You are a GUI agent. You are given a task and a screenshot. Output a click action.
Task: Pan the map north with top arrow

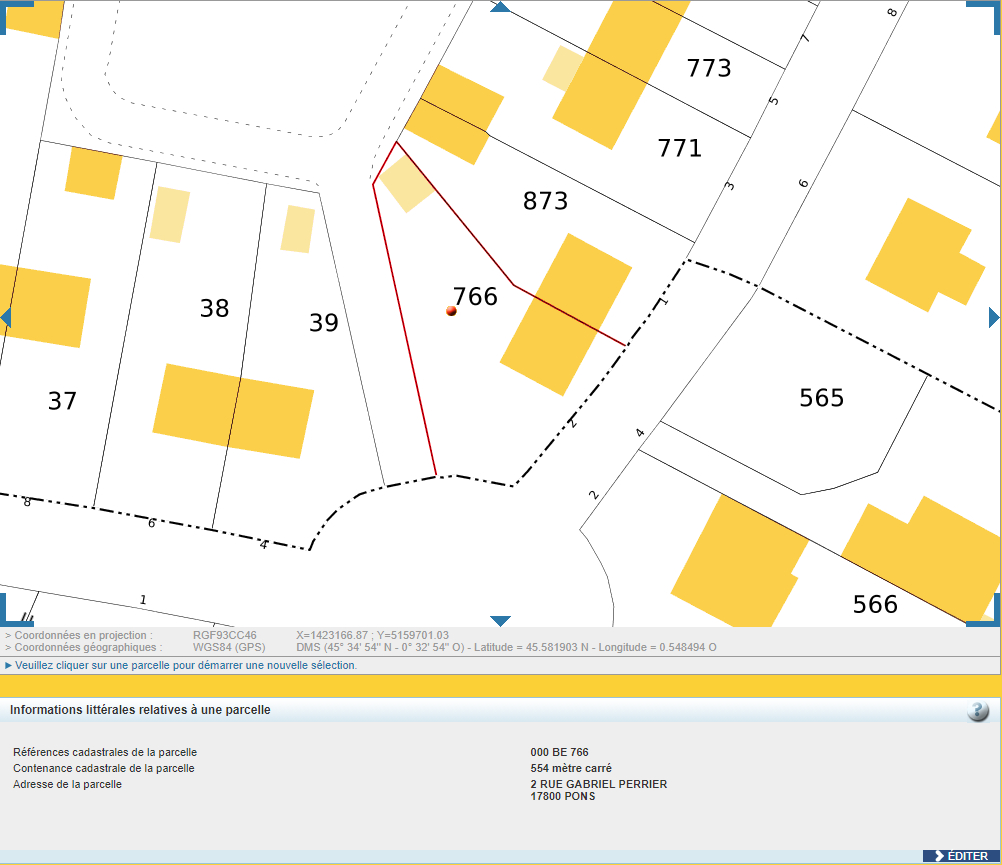(x=500, y=7)
